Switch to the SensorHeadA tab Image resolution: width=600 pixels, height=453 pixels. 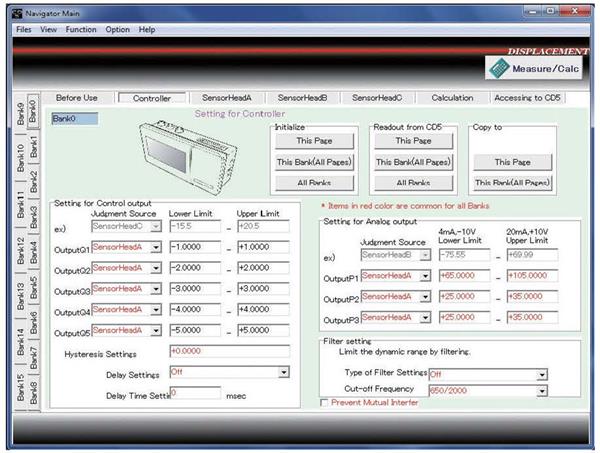pos(227,98)
